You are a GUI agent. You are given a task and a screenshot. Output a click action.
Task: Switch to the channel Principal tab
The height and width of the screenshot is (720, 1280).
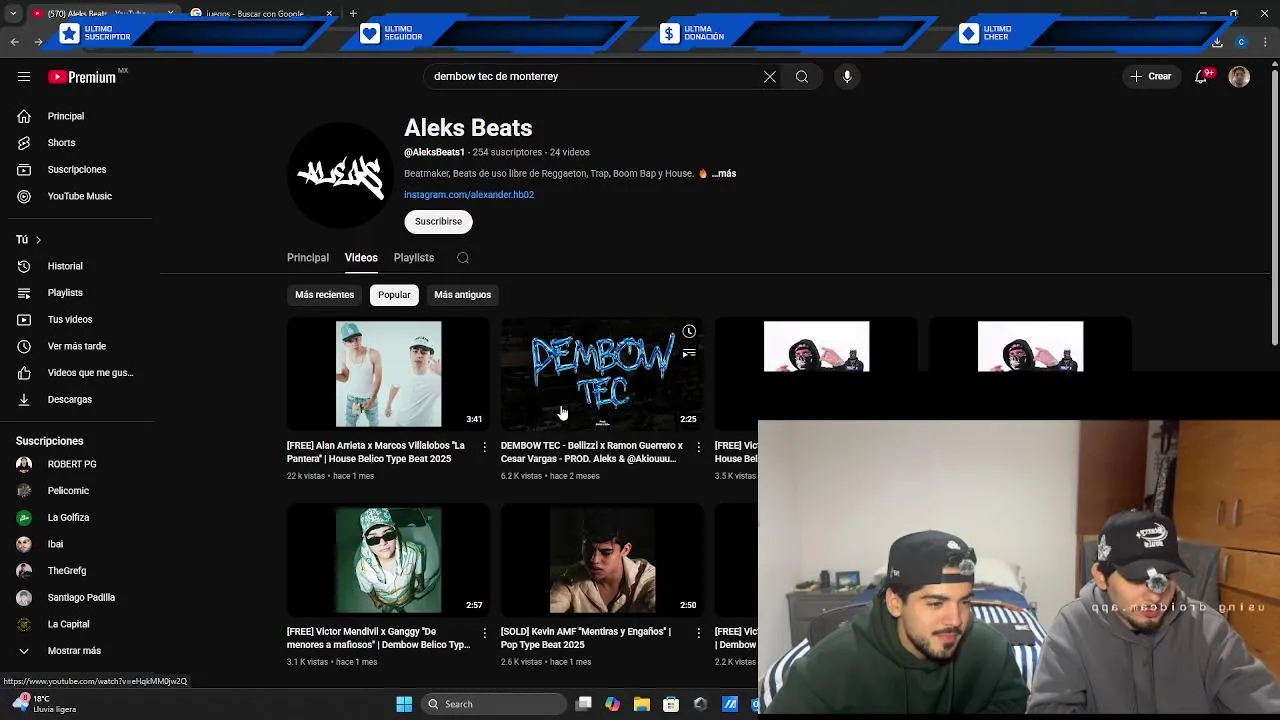pos(308,258)
